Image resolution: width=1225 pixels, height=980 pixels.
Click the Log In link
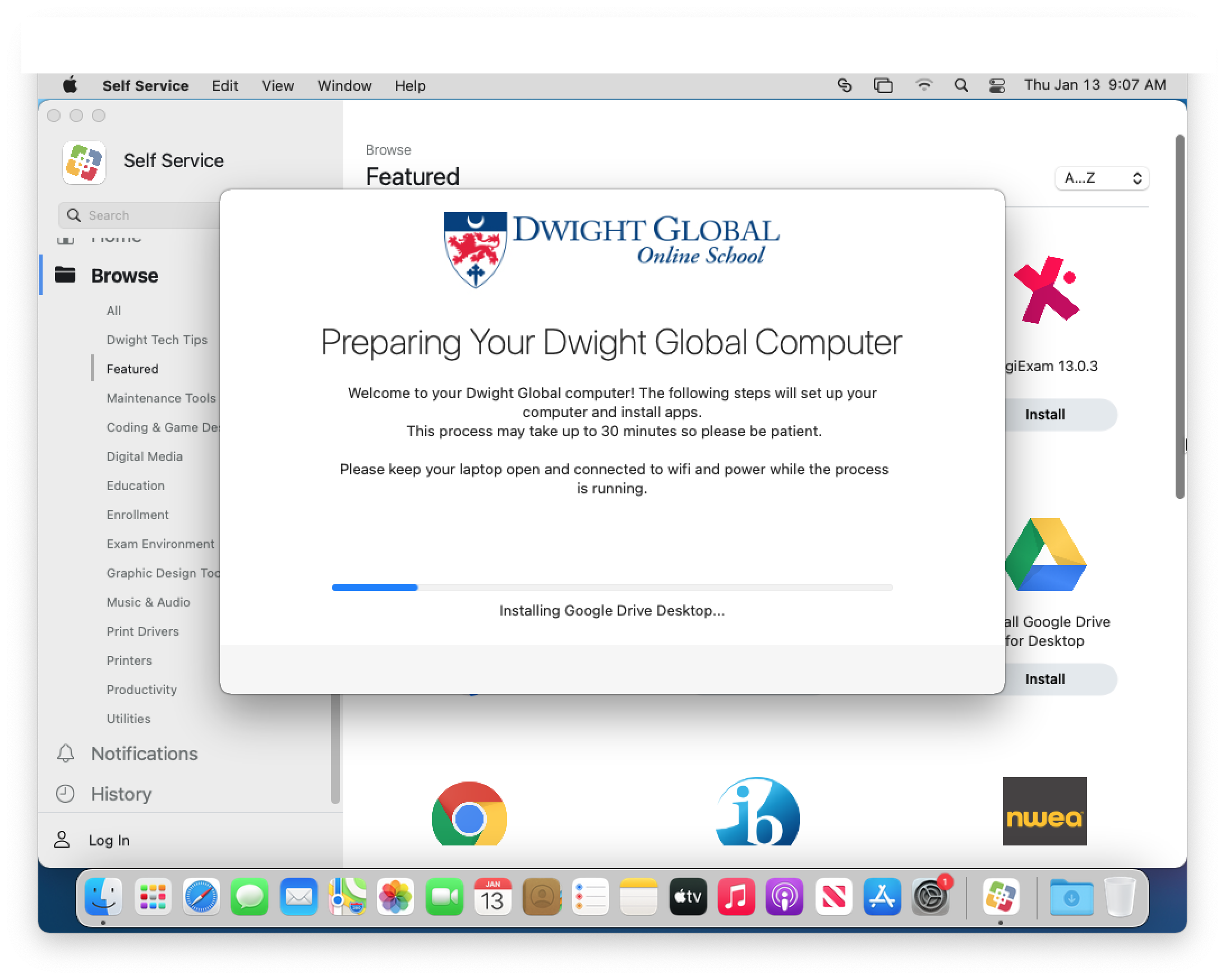(108, 840)
